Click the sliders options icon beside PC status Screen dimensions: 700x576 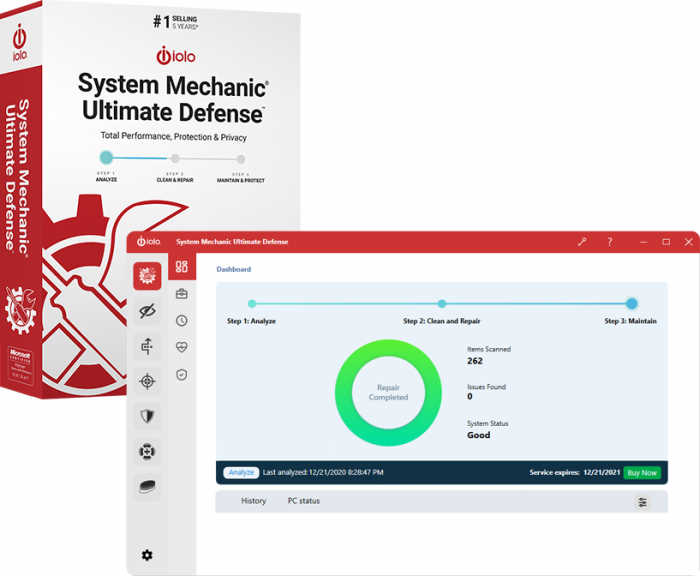click(642, 502)
